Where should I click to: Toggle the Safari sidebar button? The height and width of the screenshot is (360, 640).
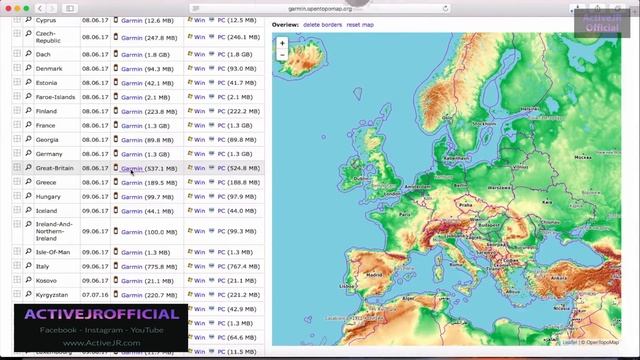70,8
